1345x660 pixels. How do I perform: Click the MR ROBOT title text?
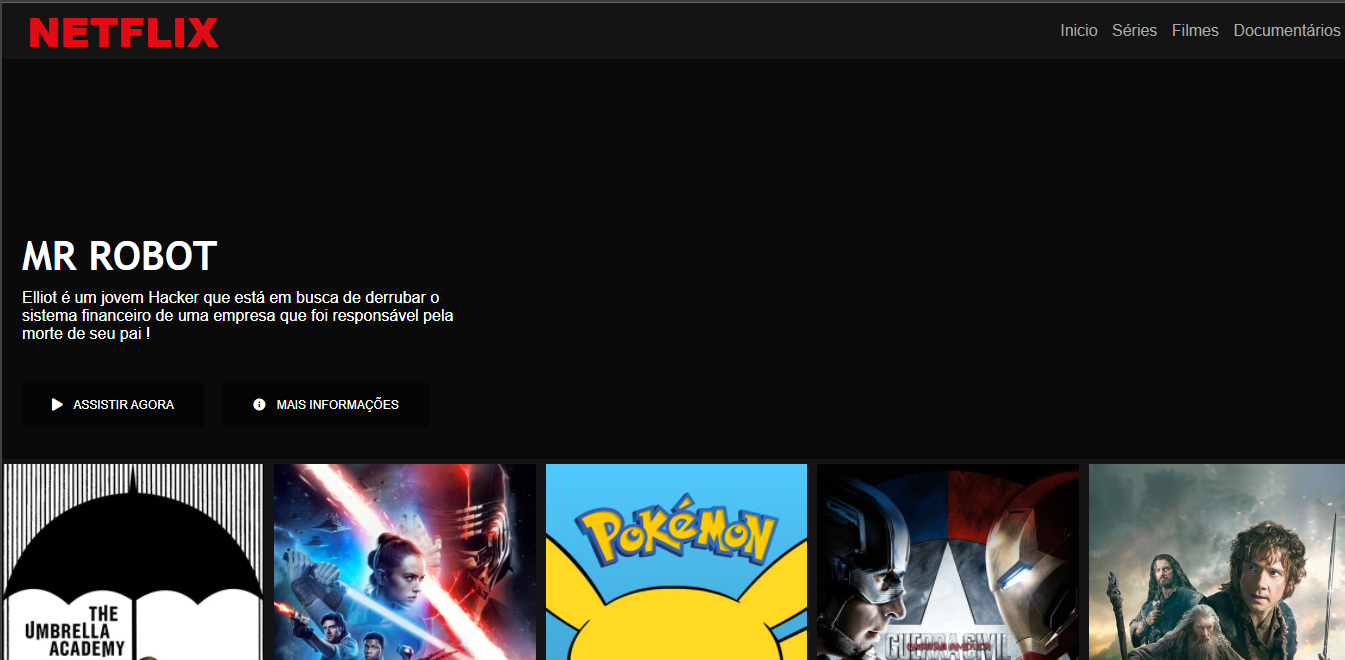pos(118,256)
